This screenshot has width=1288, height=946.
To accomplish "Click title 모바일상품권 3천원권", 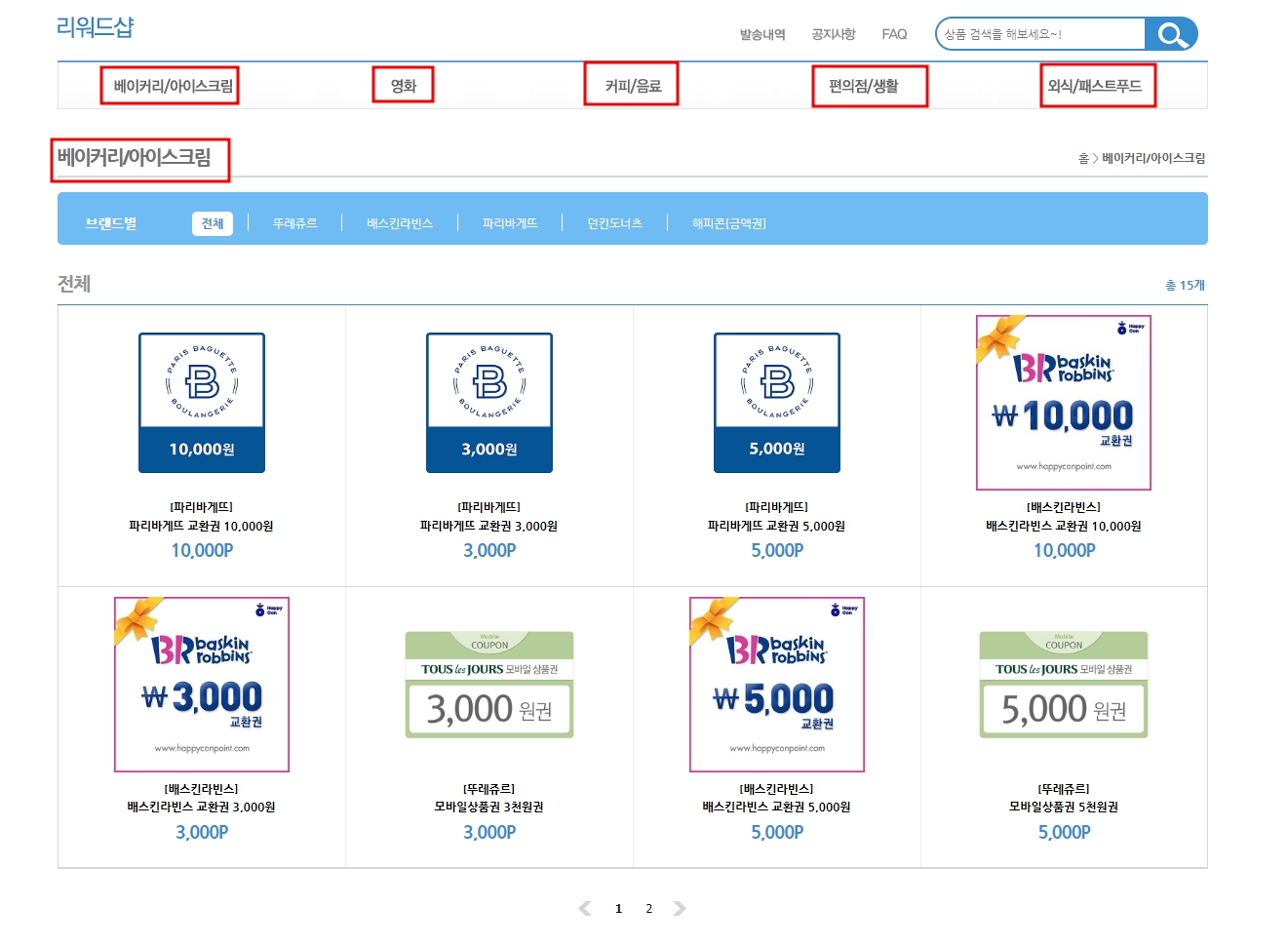I will (x=489, y=807).
